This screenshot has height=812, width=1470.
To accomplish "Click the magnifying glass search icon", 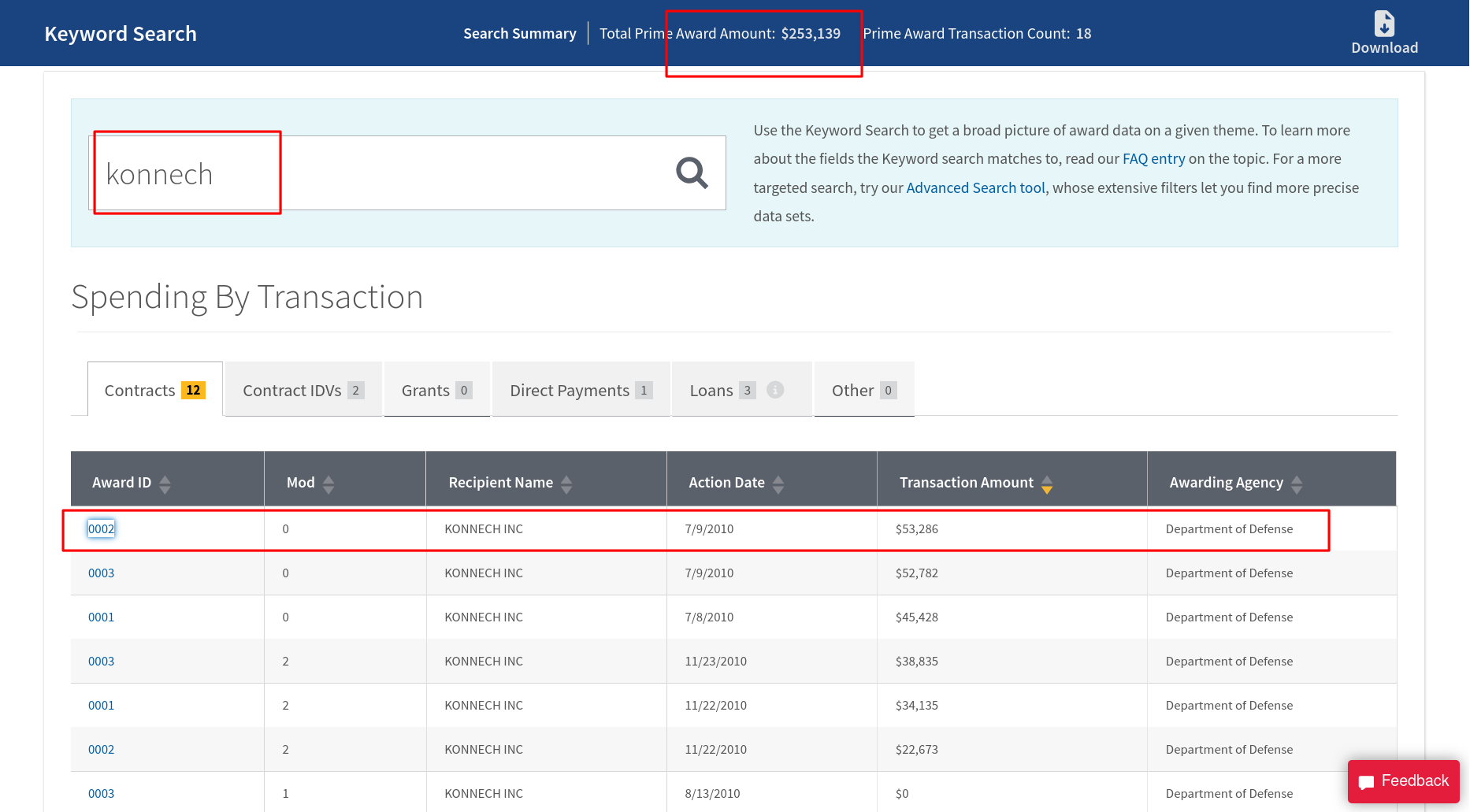I will tap(692, 172).
